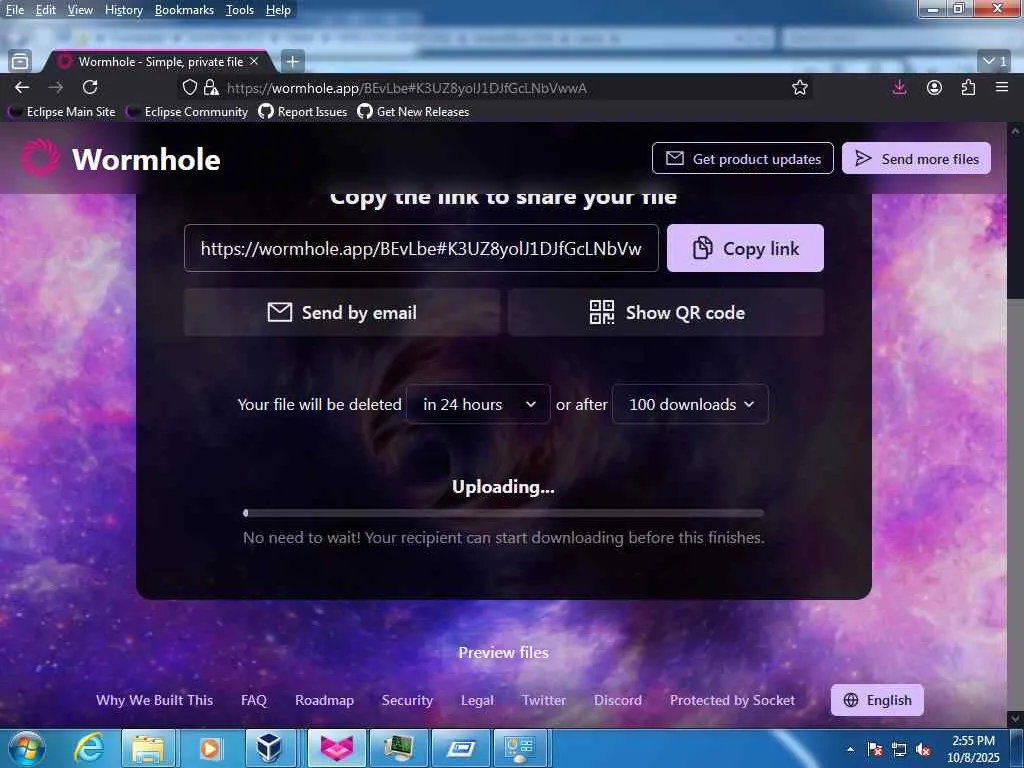Bookmark this page with the star icon
The image size is (1024, 768).
799,88
